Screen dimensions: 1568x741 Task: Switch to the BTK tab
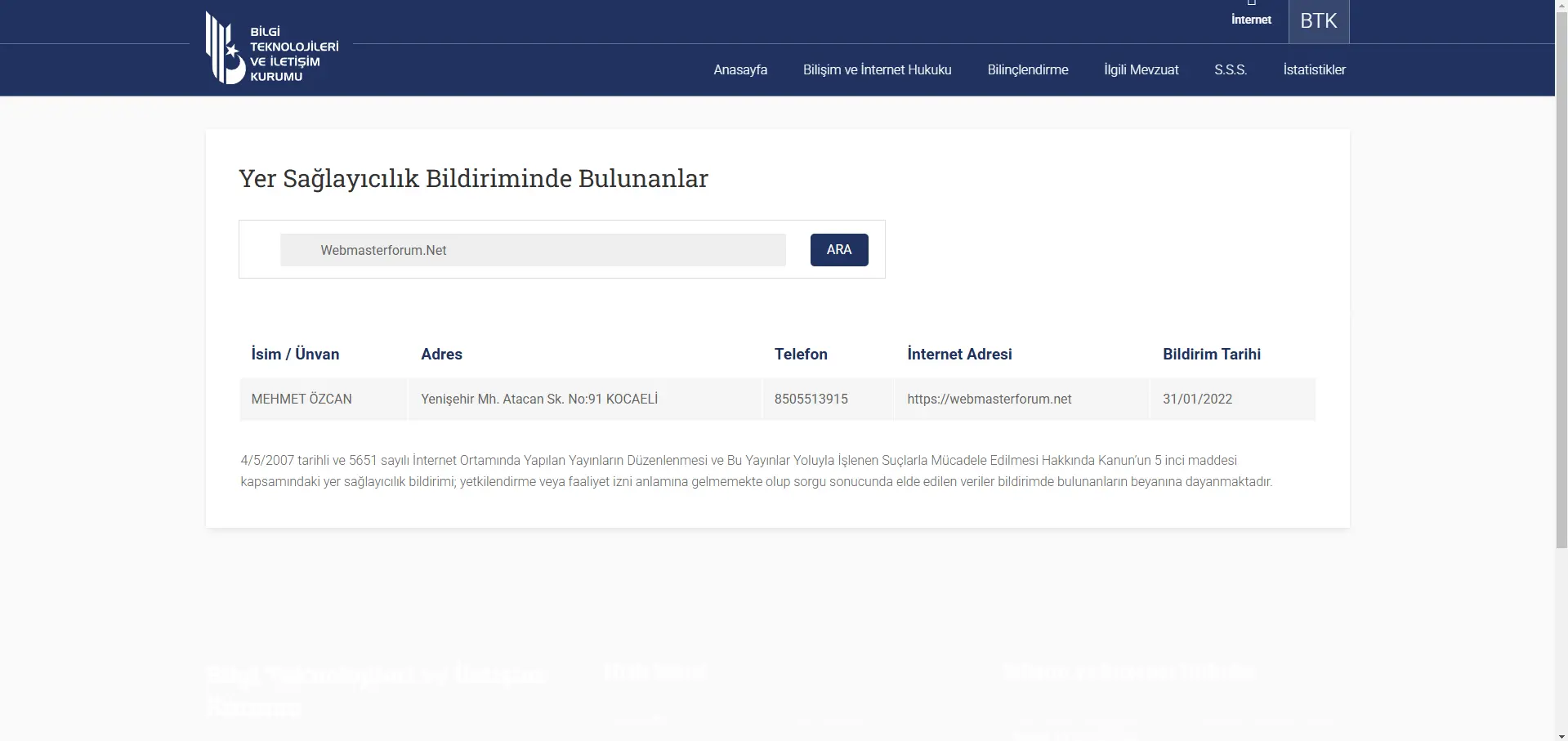coord(1319,21)
